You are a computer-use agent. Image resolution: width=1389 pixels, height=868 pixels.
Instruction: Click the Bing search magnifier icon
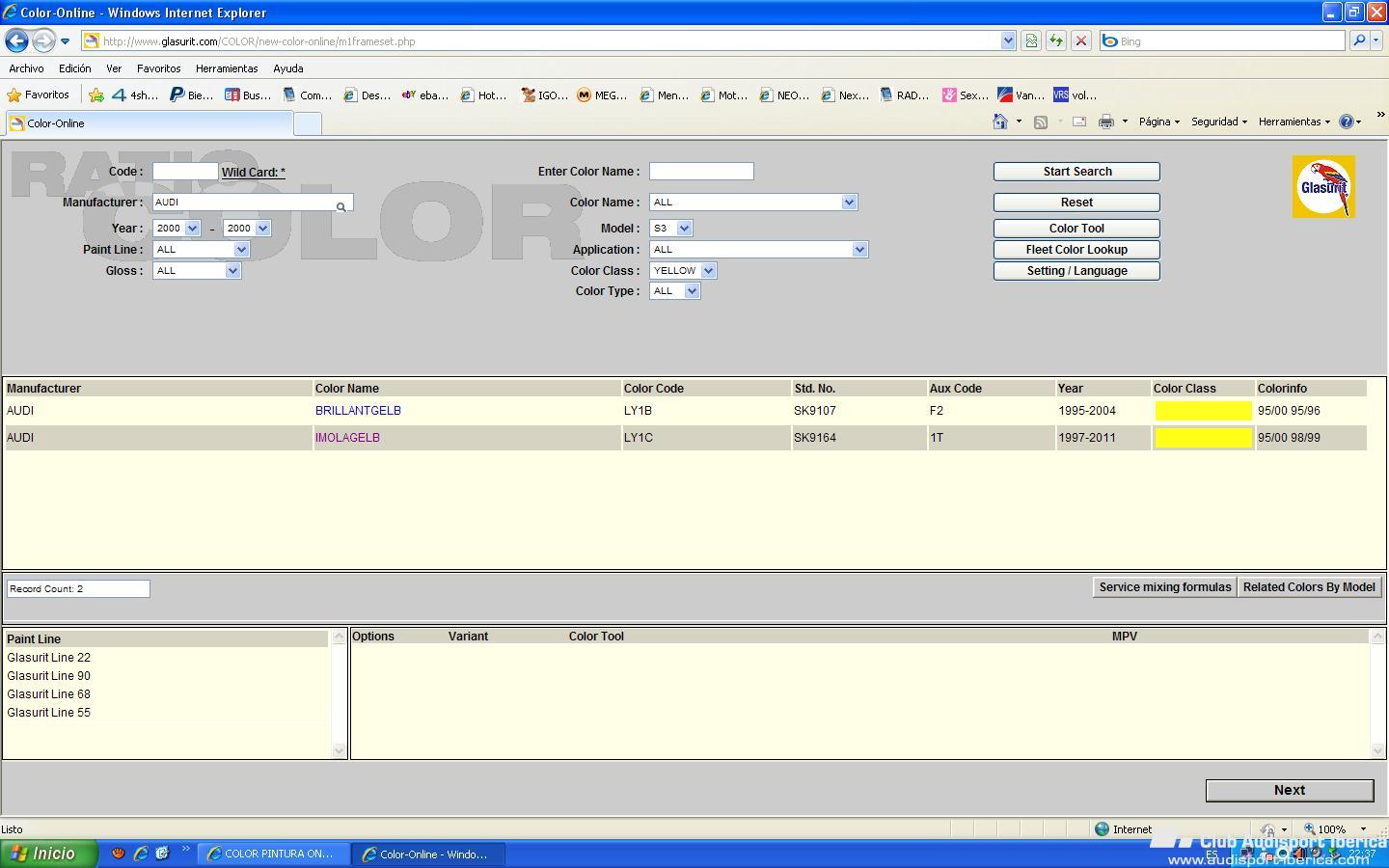(x=1358, y=41)
